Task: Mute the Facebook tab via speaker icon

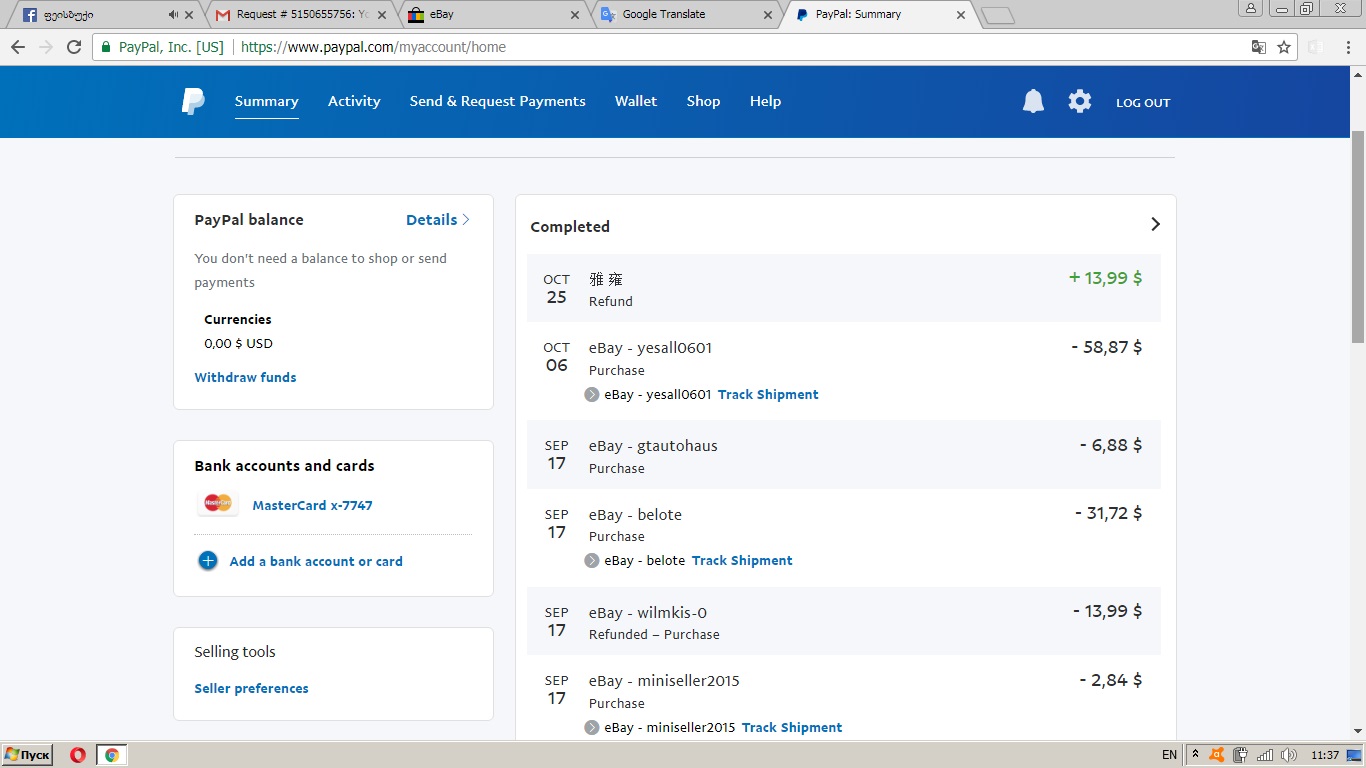Action: [174, 15]
